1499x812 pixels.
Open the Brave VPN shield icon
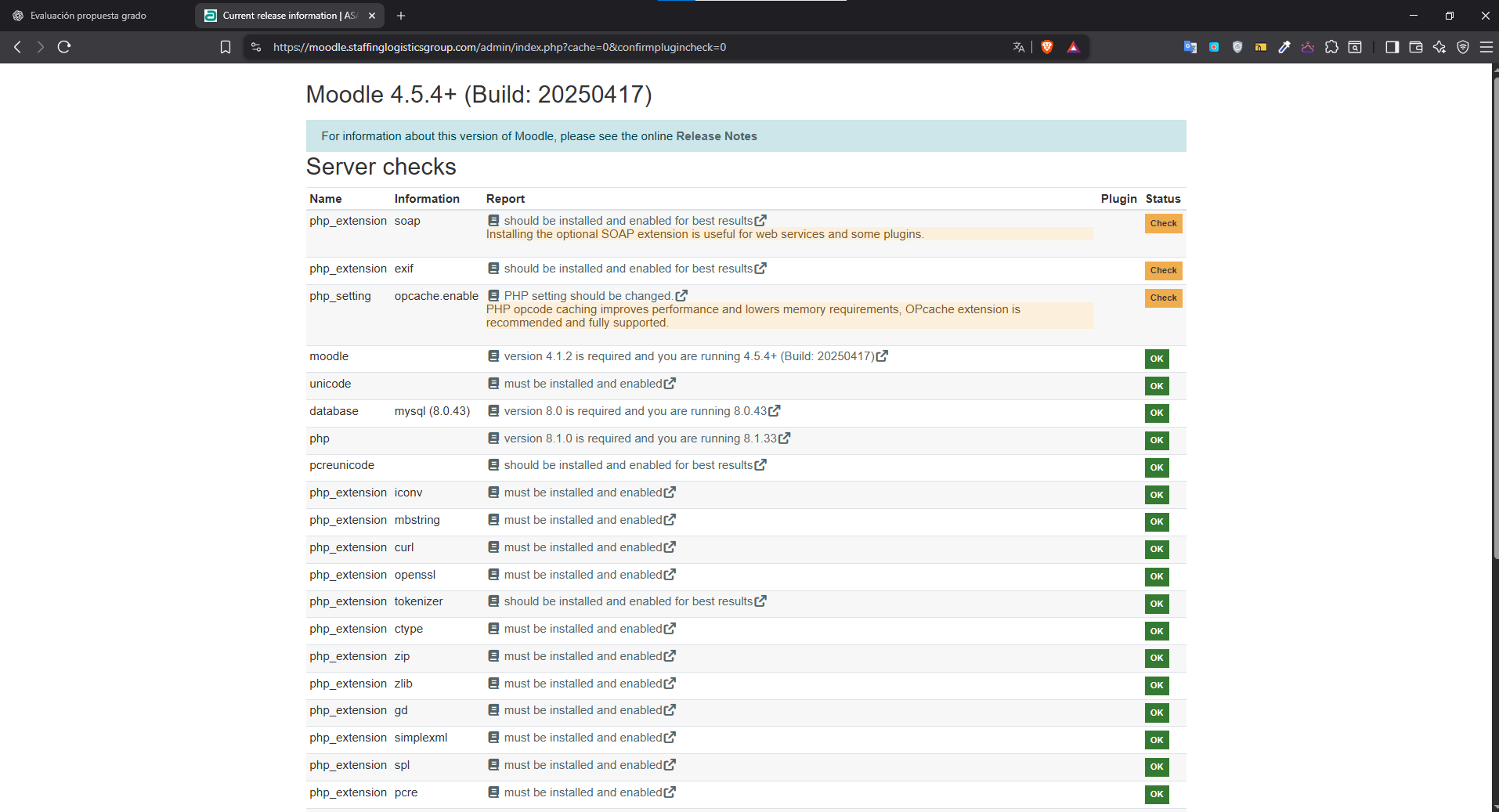coord(1462,47)
